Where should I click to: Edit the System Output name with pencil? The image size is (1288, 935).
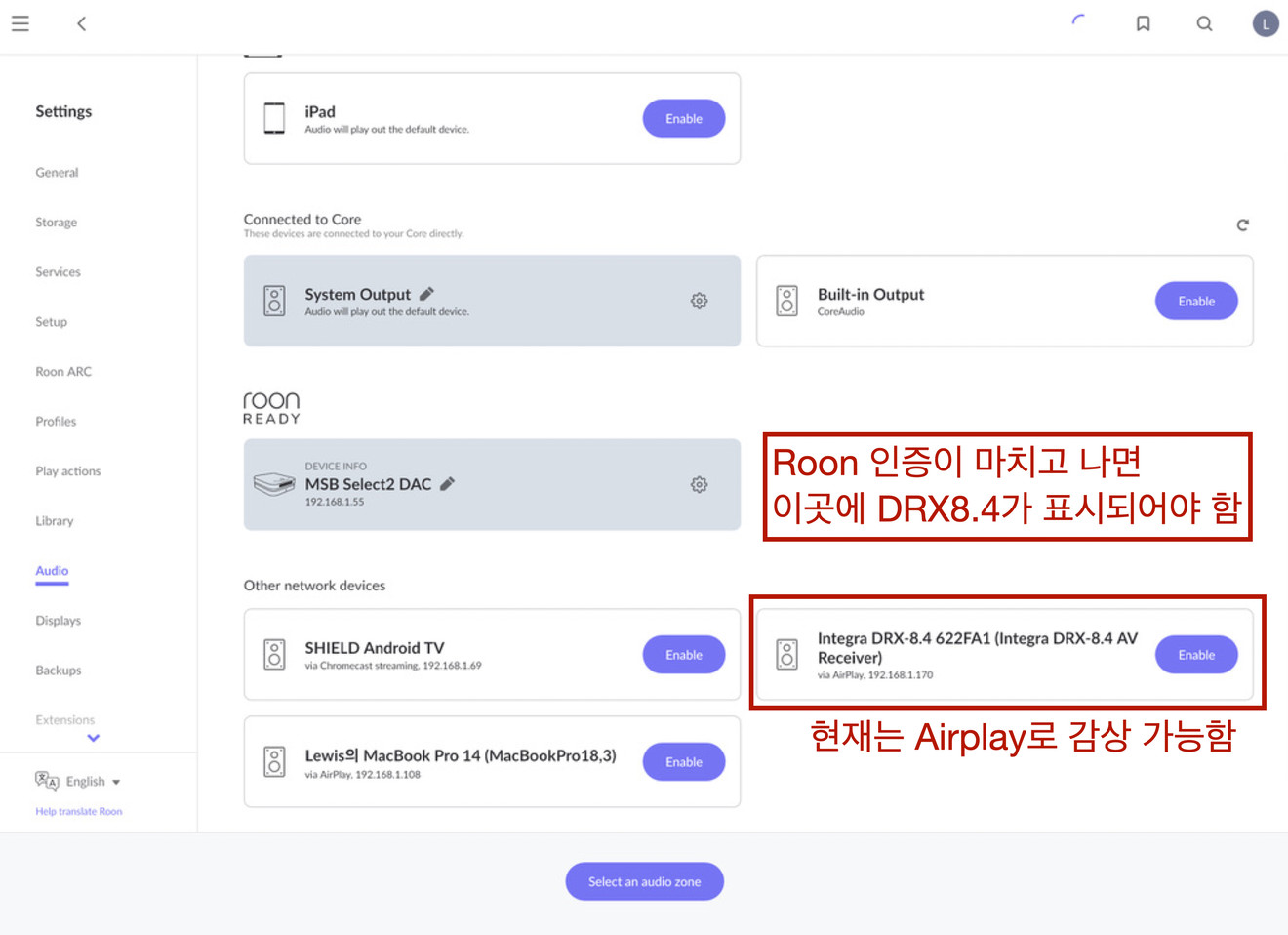click(427, 294)
